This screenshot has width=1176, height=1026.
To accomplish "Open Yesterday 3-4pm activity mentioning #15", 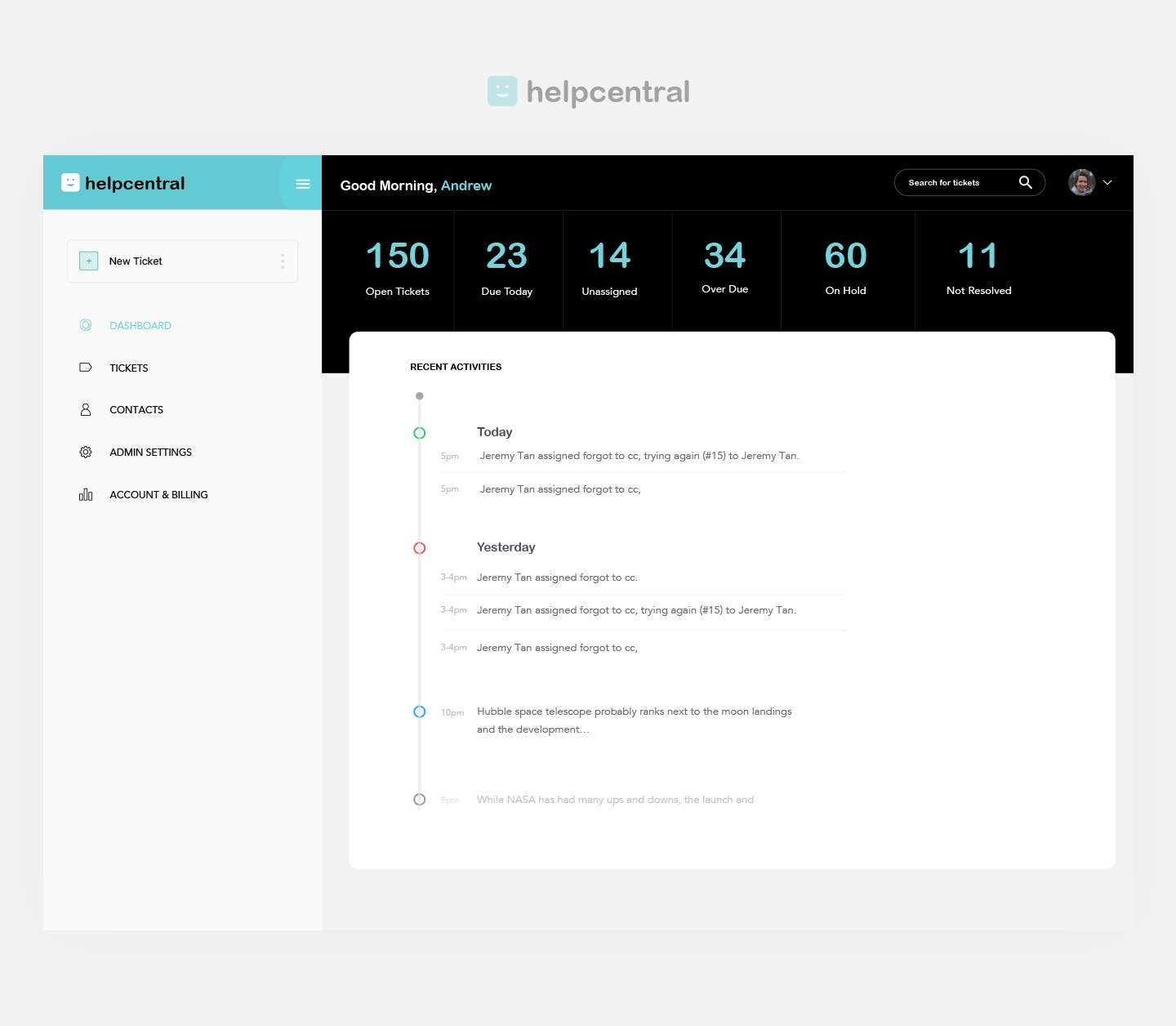I will point(636,610).
